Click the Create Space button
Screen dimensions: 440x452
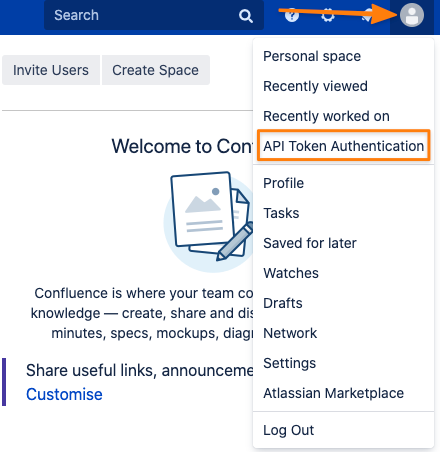click(156, 70)
